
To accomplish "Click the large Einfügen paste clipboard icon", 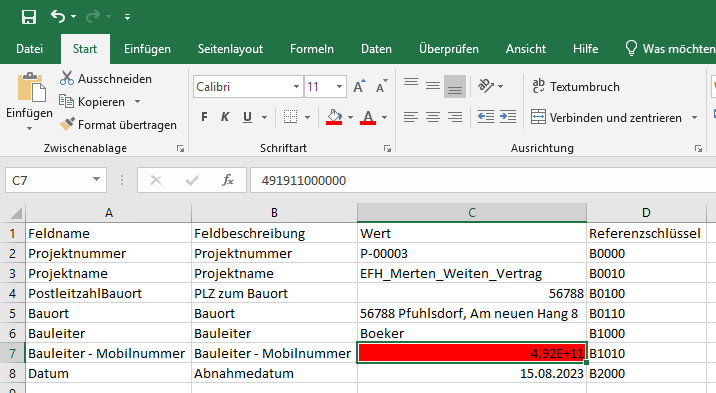I will coord(31,87).
